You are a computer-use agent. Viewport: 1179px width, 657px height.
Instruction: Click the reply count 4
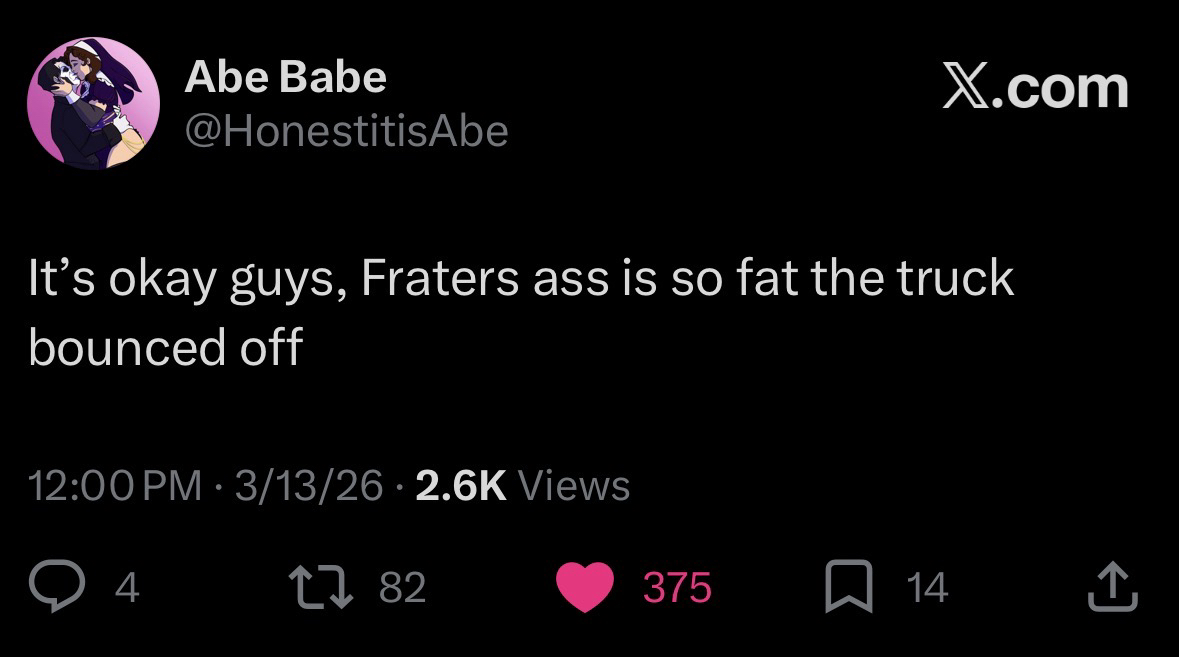[x=127, y=588]
